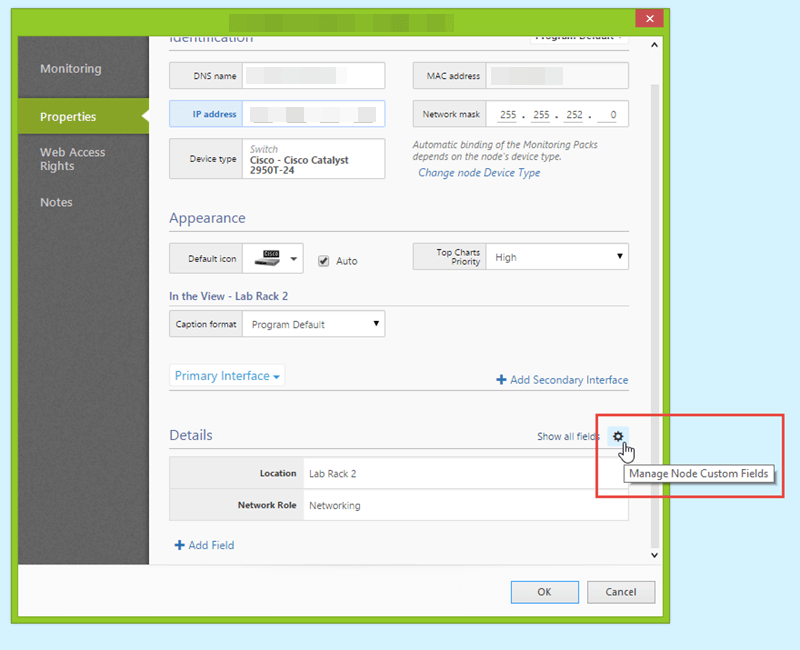Click the Show all fields link

click(x=568, y=436)
